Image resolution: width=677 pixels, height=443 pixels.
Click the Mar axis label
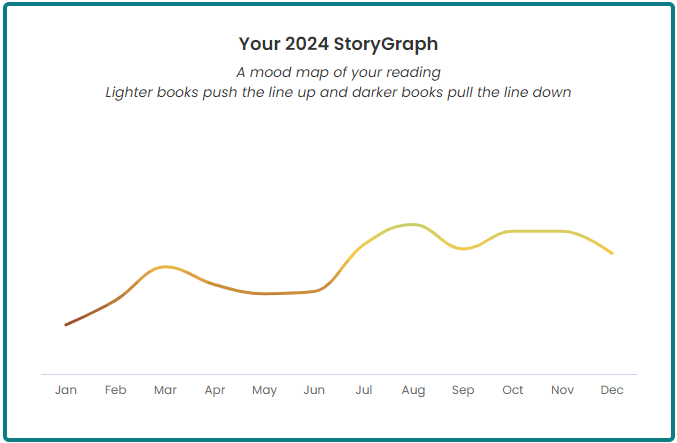pyautogui.click(x=165, y=390)
